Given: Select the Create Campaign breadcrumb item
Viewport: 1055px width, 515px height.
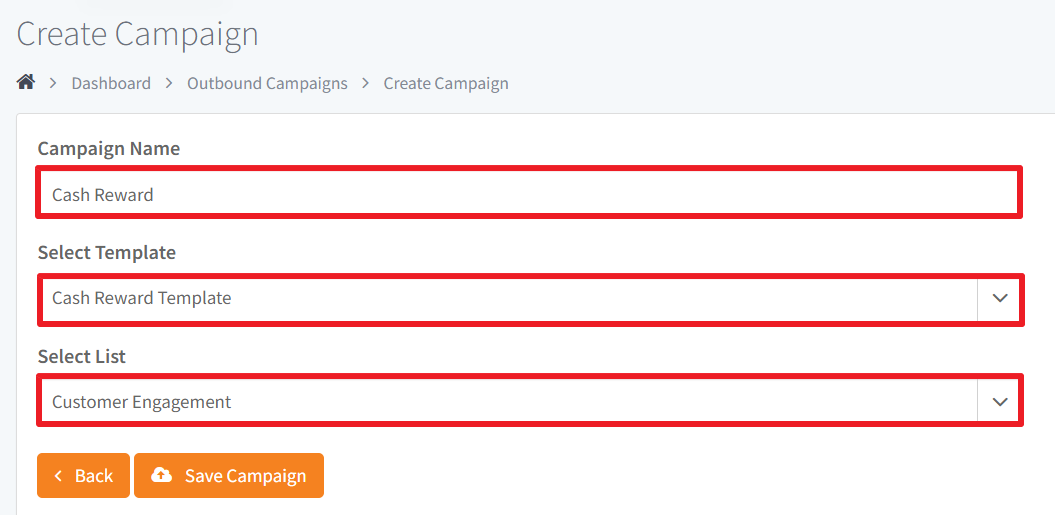Looking at the screenshot, I should [446, 83].
